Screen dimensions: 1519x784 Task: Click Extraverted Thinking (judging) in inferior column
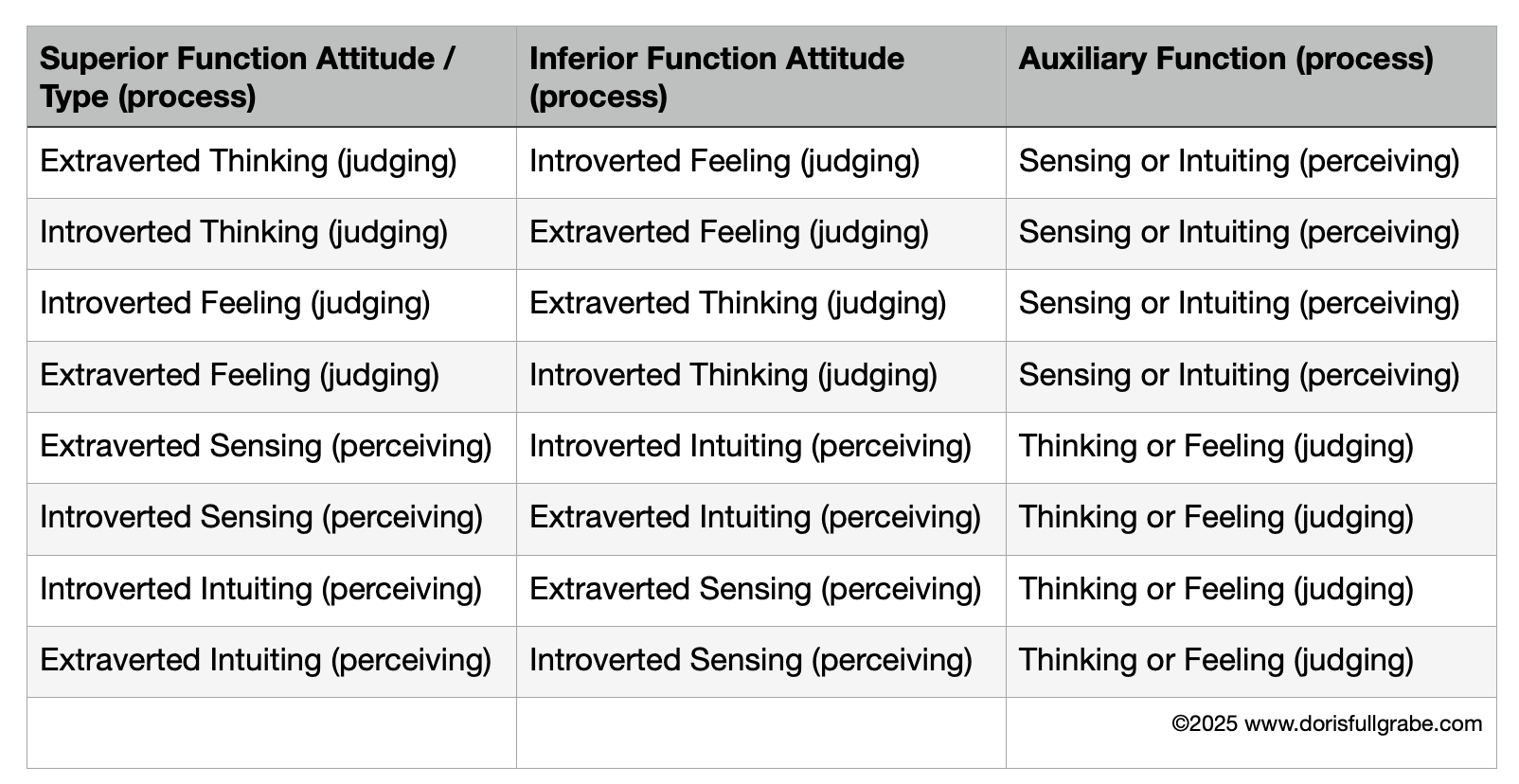pyautogui.click(x=760, y=304)
